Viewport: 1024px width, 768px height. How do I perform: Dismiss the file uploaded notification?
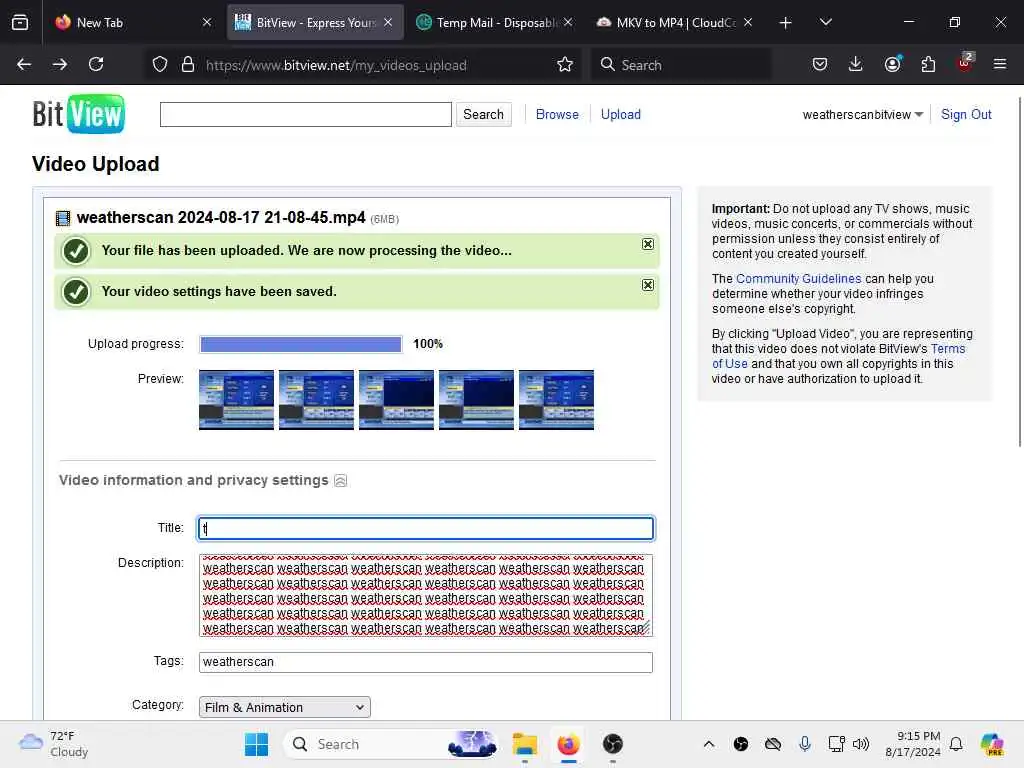(x=648, y=244)
